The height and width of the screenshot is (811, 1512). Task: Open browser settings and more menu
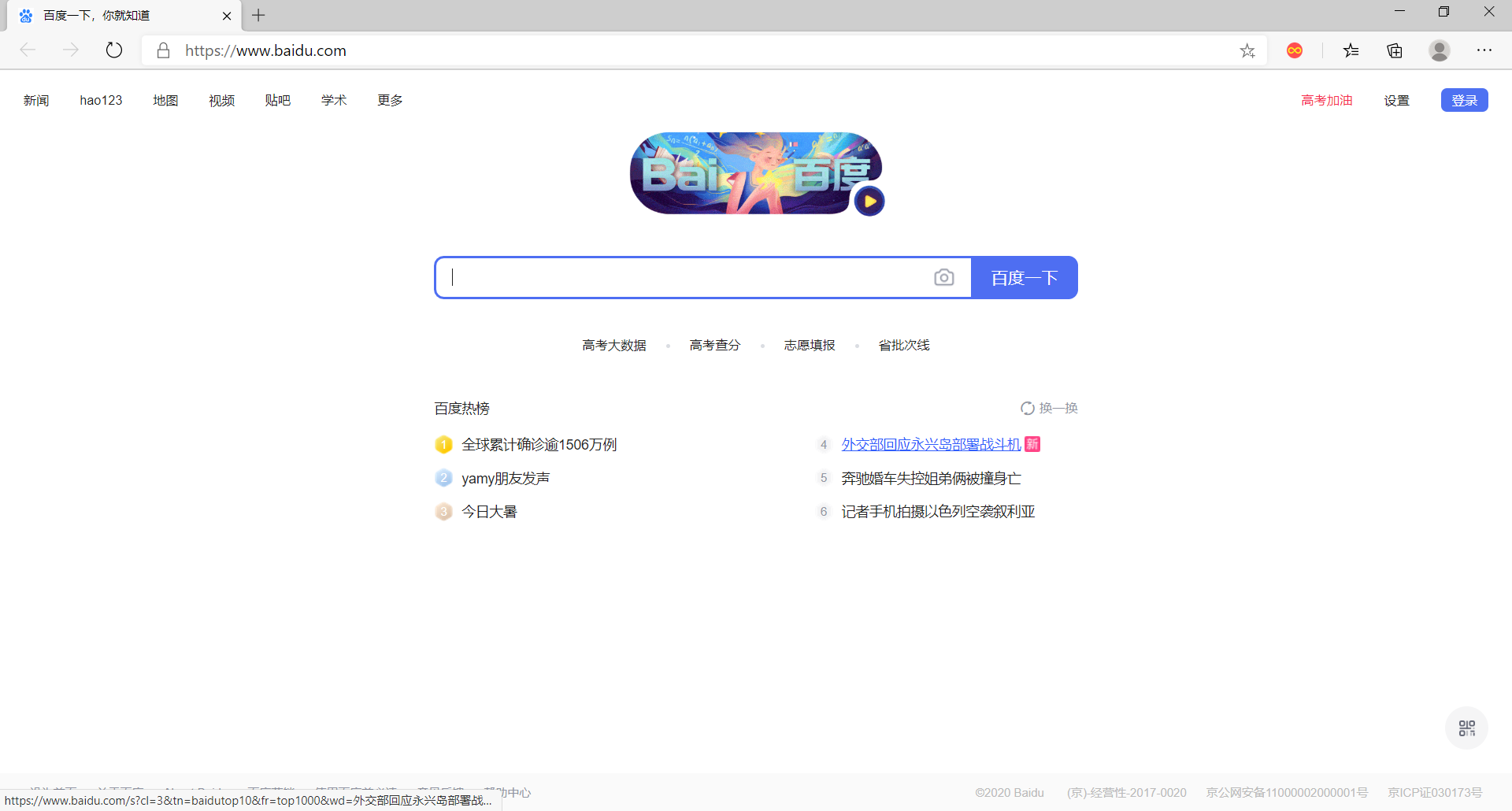(x=1484, y=50)
